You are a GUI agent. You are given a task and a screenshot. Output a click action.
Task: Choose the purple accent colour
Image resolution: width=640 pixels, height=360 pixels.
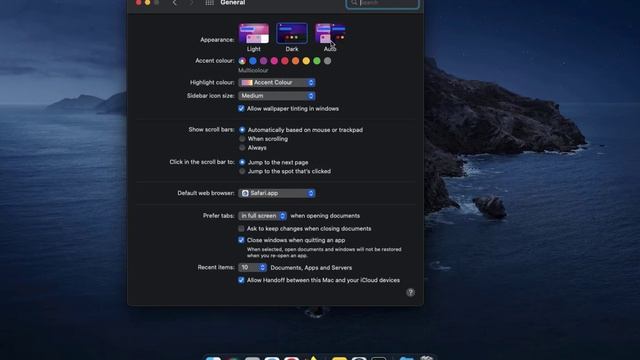(264, 61)
